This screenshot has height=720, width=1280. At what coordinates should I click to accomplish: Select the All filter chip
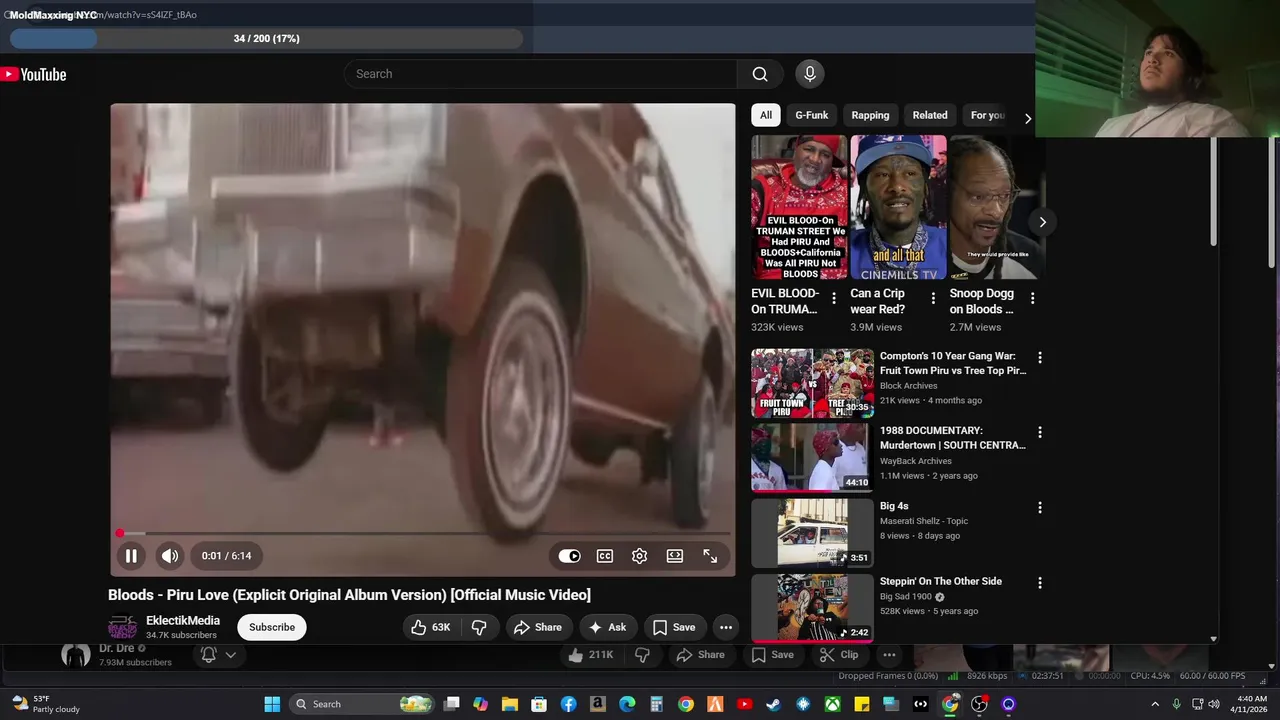coord(766,115)
